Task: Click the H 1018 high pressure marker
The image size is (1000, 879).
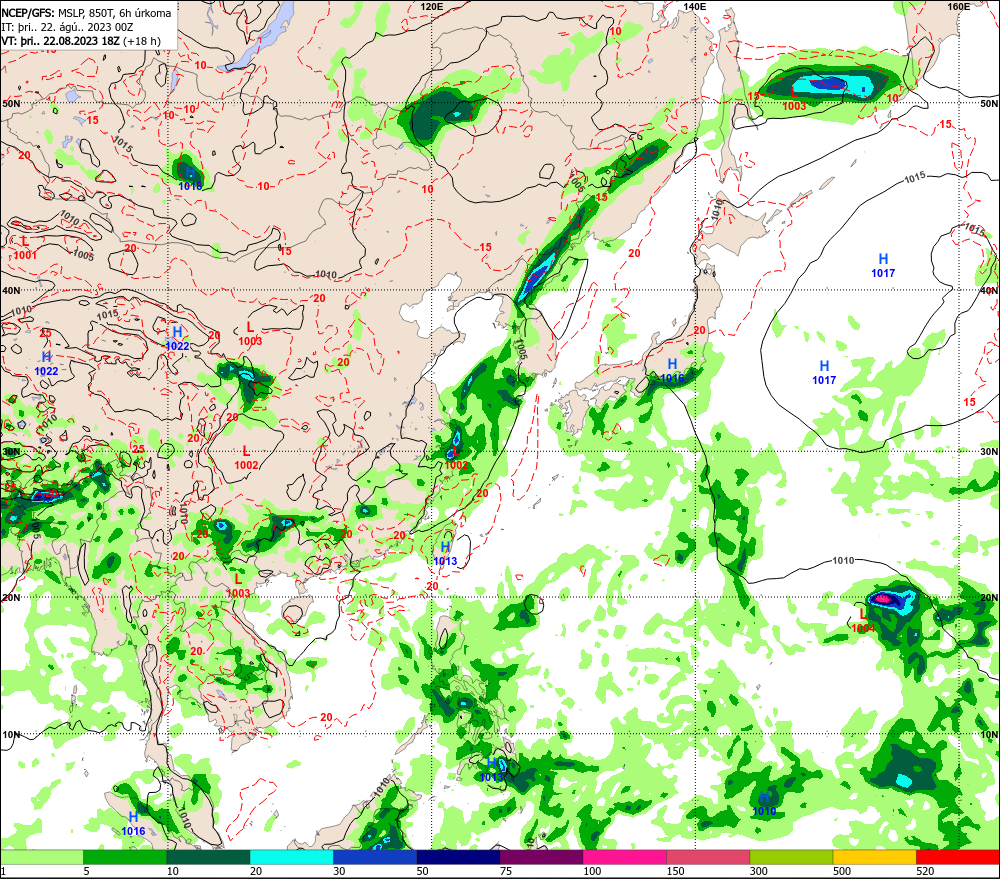Action: (190, 179)
